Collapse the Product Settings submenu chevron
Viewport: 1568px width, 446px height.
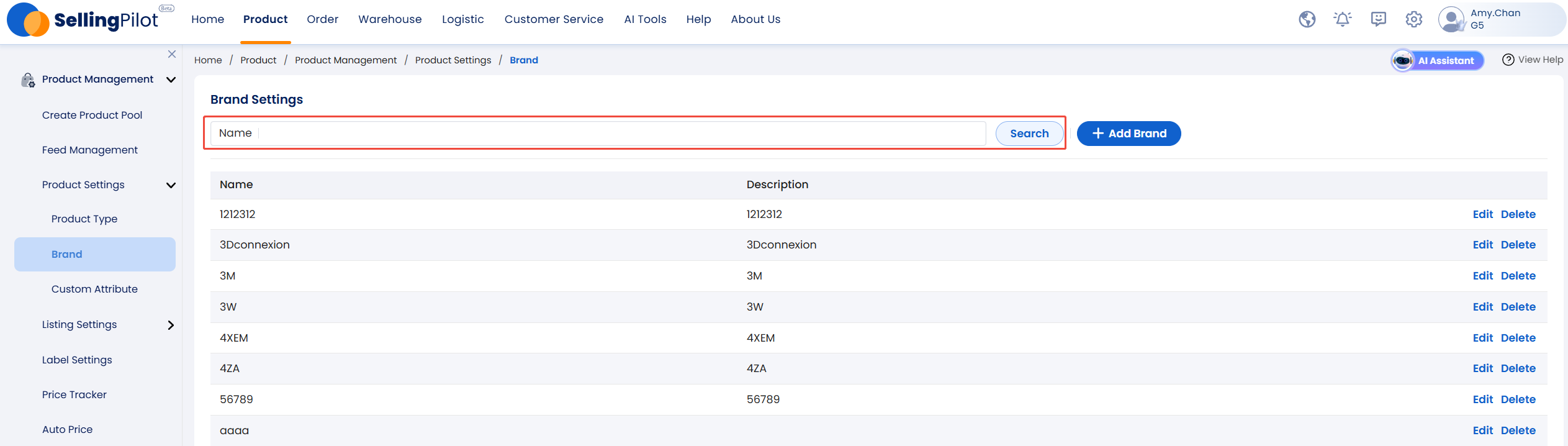[x=171, y=185]
